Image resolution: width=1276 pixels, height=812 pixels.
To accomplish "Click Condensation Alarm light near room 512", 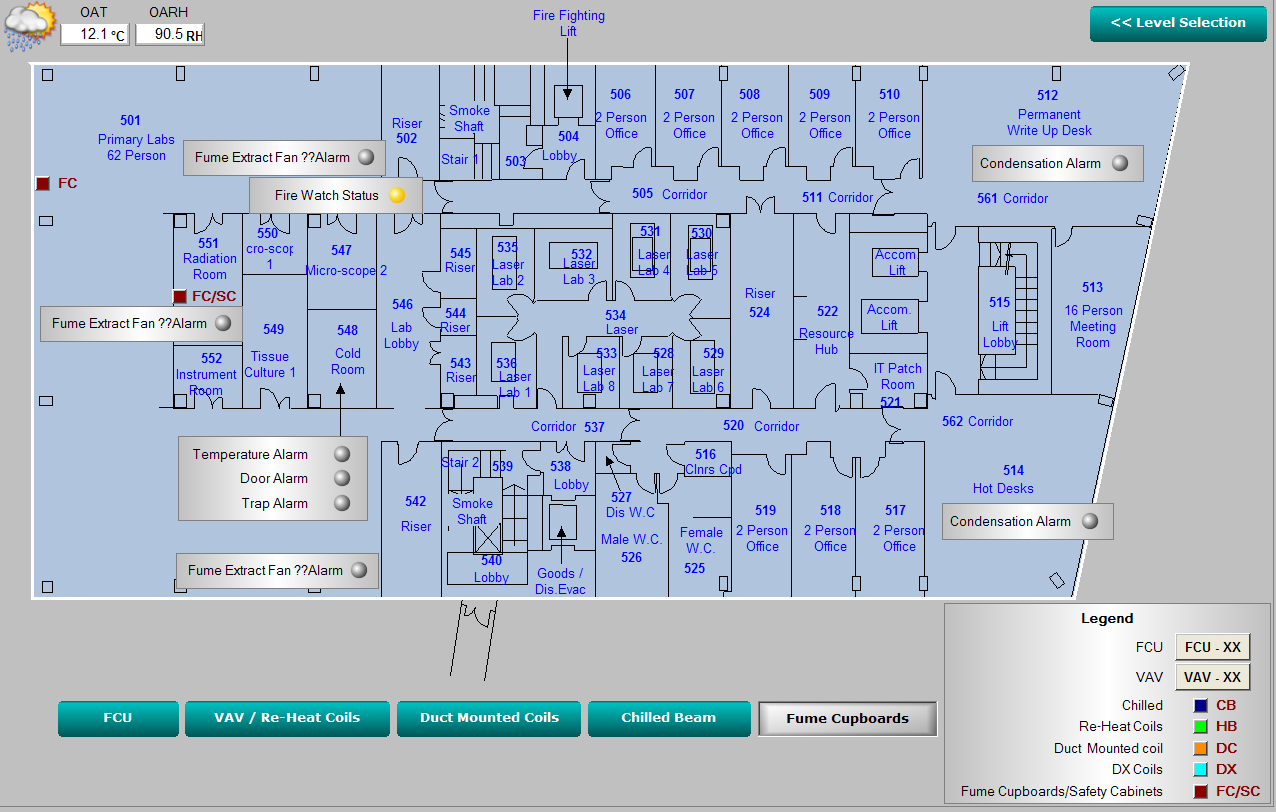I will point(1120,164).
